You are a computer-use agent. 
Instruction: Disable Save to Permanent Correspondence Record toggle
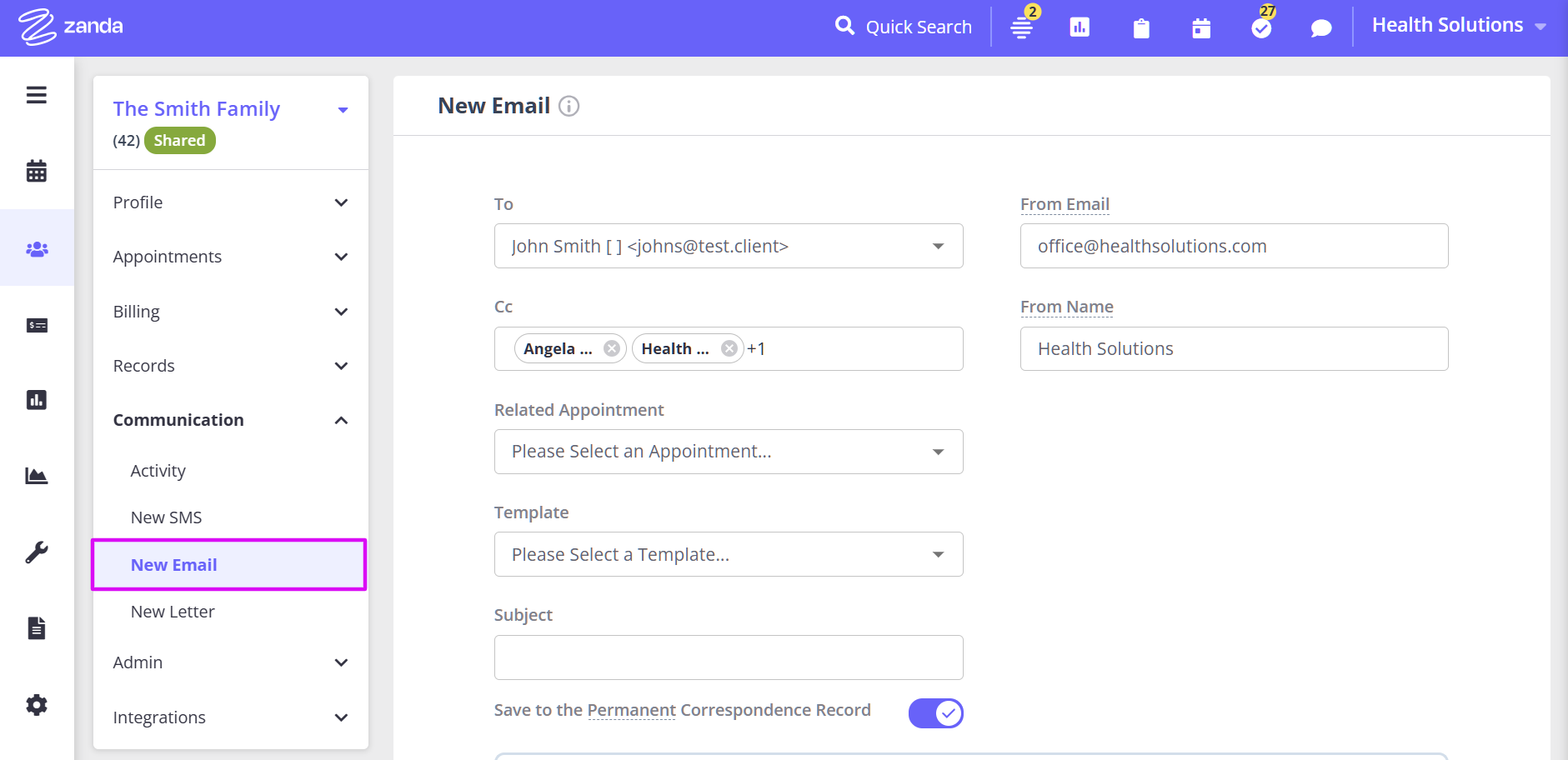click(x=935, y=713)
